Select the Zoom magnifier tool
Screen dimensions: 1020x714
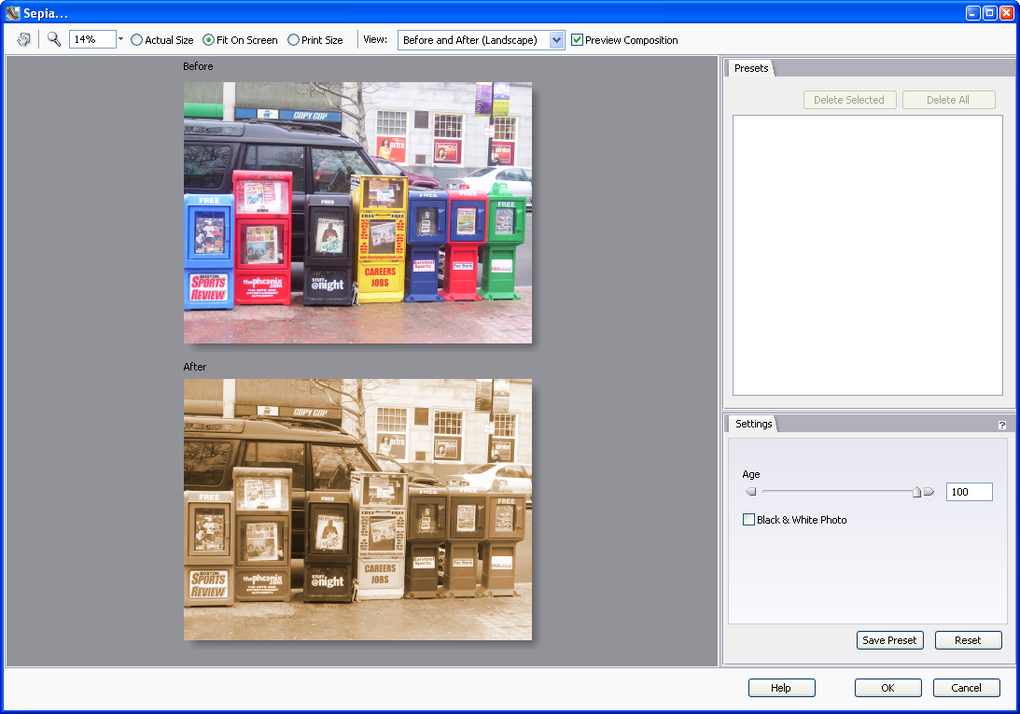tap(54, 40)
